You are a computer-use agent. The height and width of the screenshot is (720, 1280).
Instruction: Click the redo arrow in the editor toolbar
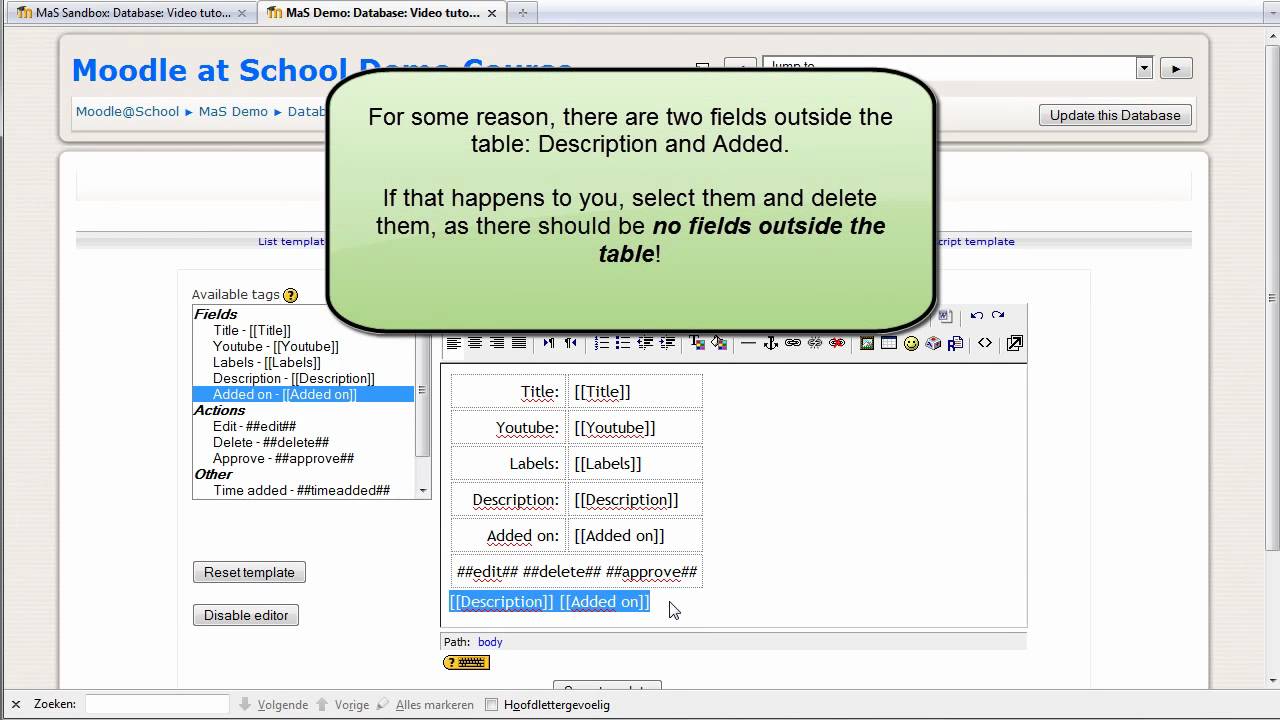(x=998, y=316)
